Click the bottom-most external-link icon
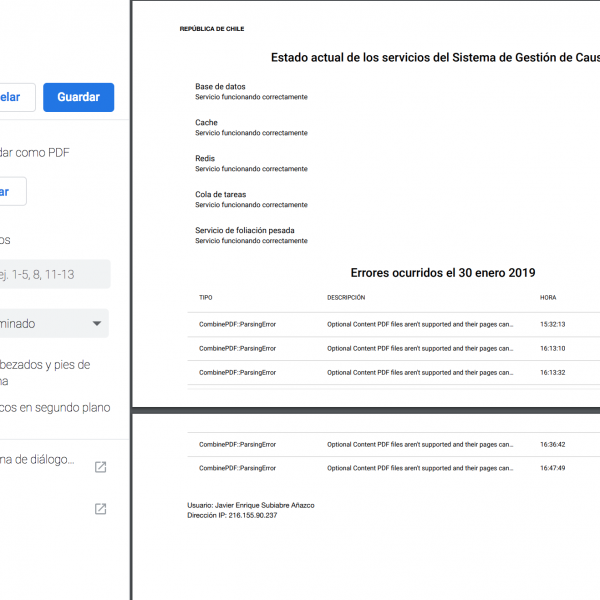Screen dimensions: 600x600 click(x=100, y=509)
